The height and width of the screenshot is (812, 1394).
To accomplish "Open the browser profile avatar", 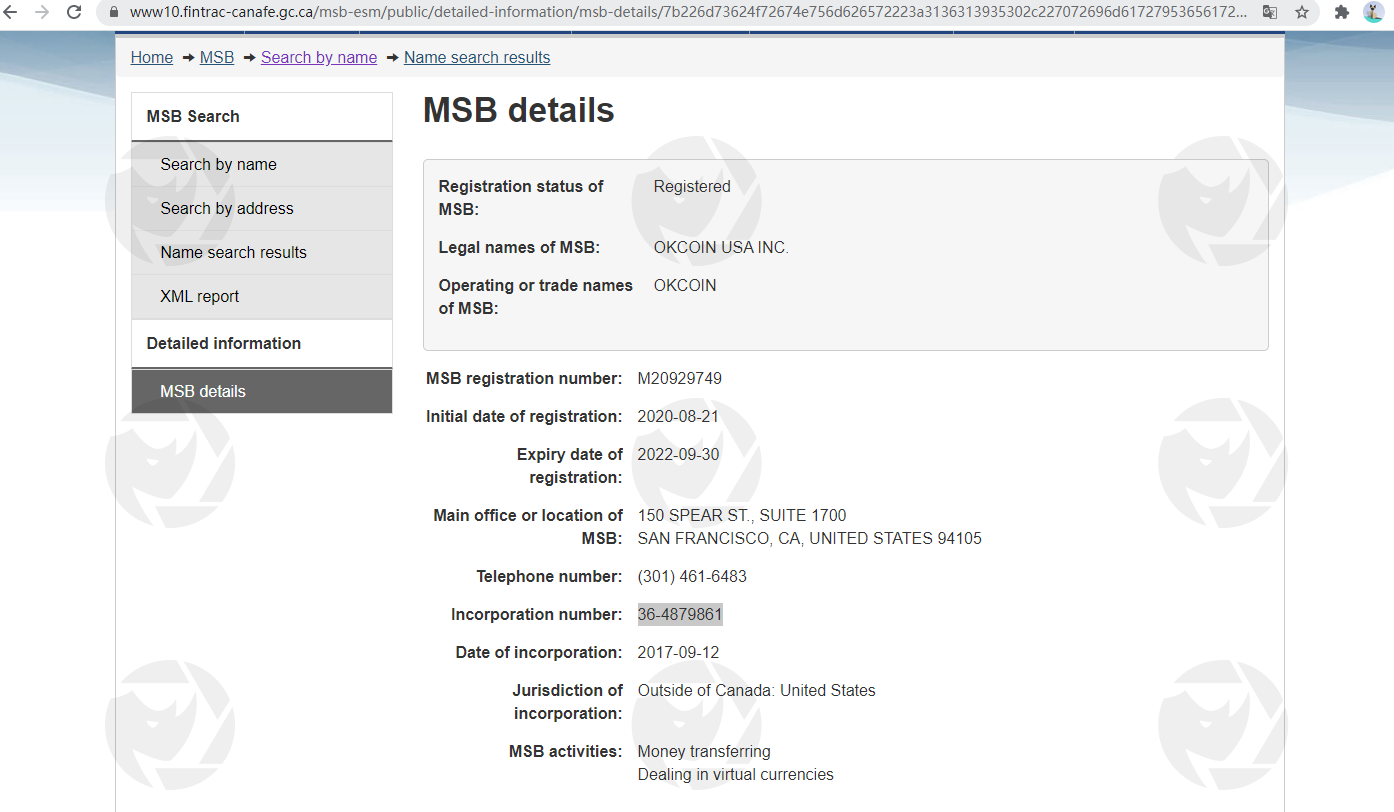I will pos(1373,12).
